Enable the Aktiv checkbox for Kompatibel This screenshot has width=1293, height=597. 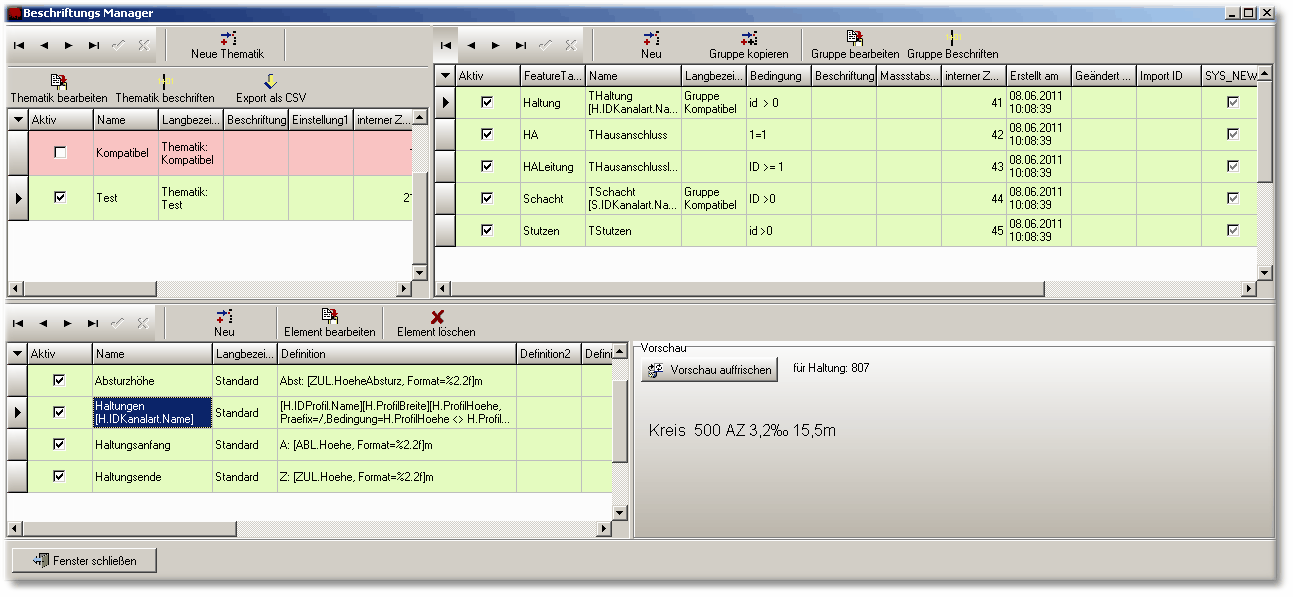(x=60, y=153)
